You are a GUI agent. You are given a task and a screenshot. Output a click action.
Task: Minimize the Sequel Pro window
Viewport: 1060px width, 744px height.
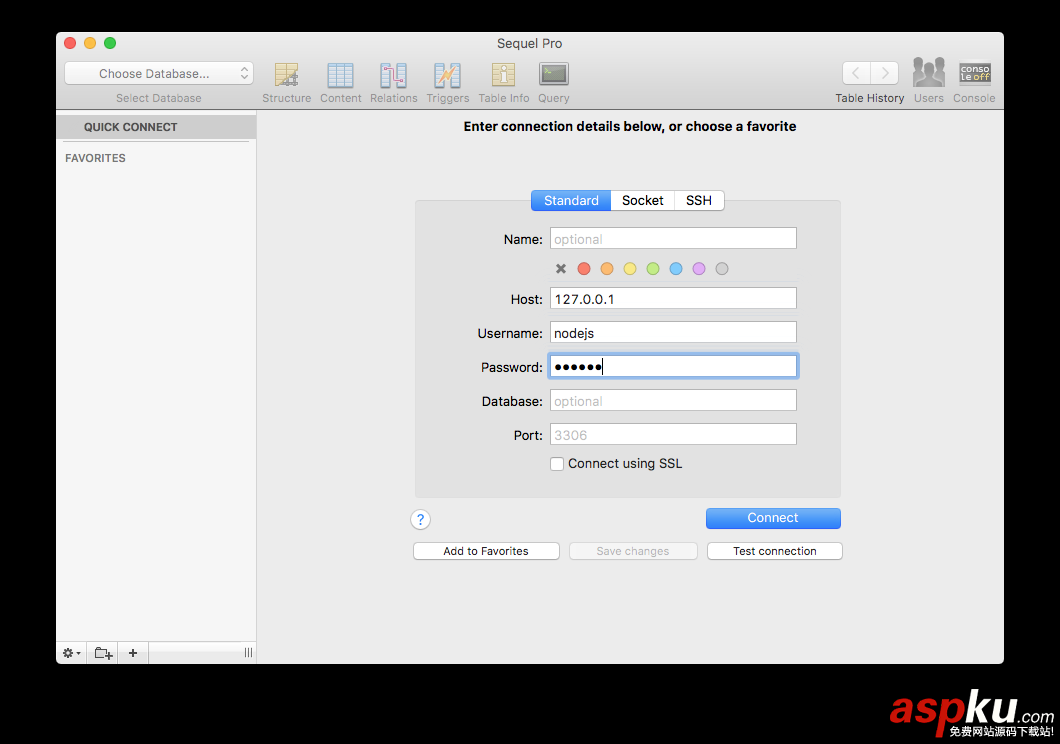90,43
